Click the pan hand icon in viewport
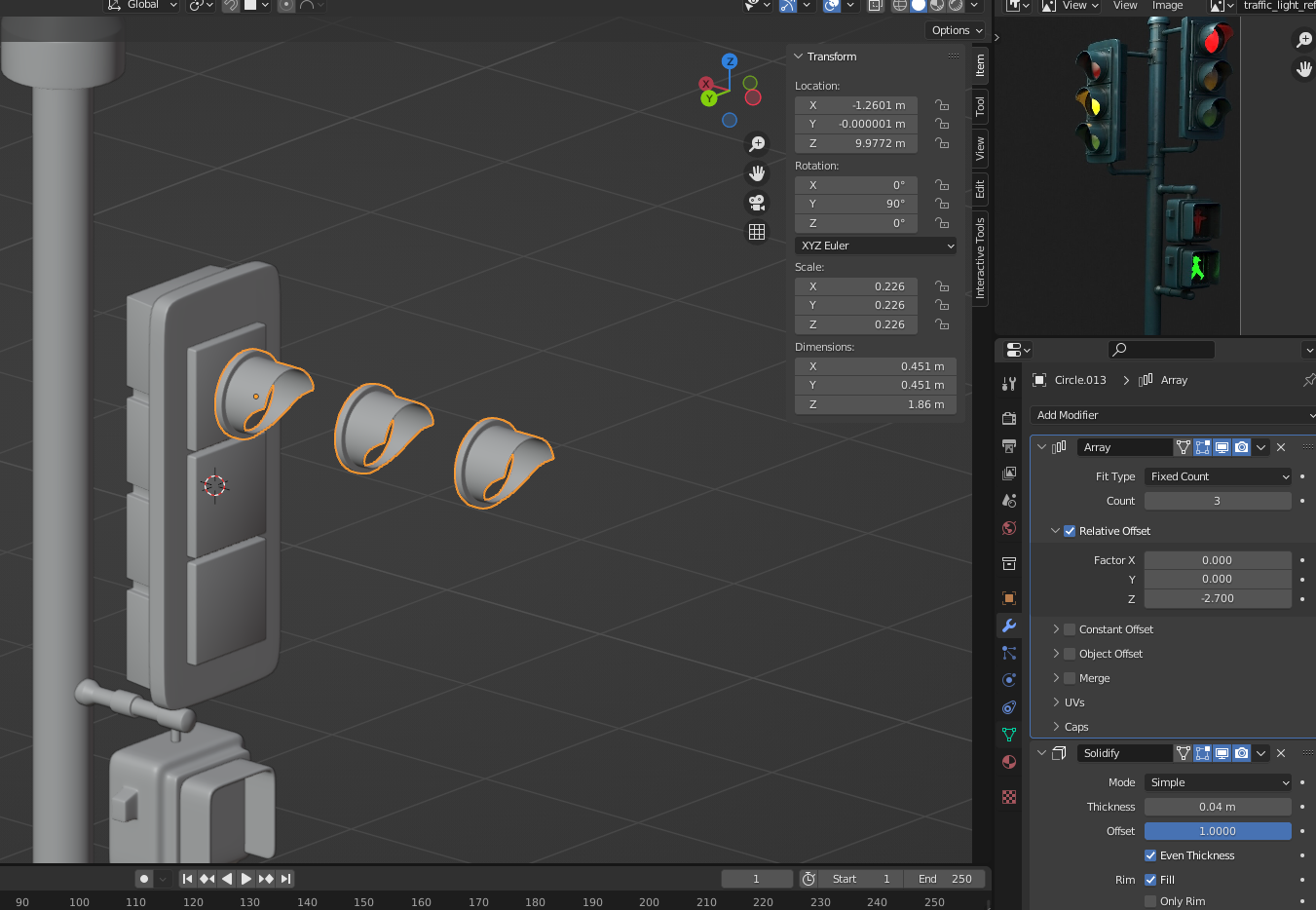 pyautogui.click(x=757, y=173)
